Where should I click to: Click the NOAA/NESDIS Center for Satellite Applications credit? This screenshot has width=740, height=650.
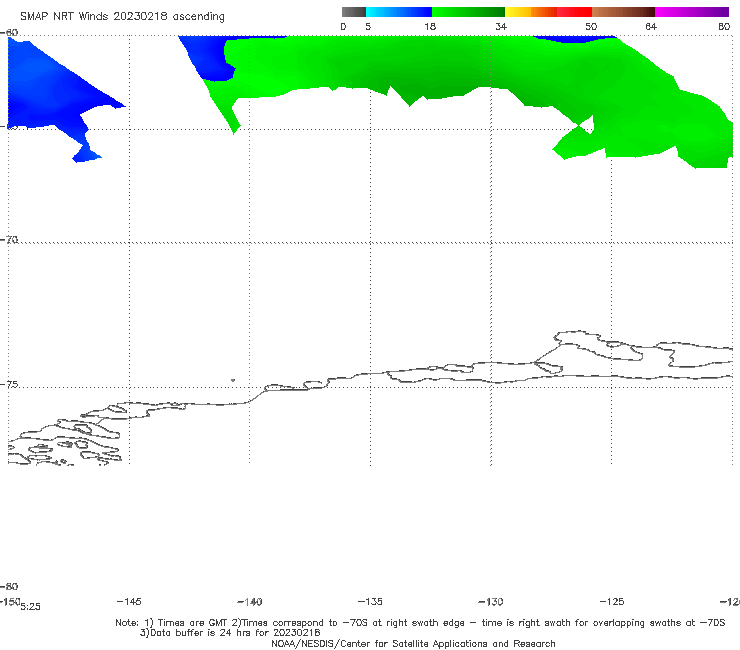pyautogui.click(x=413, y=643)
